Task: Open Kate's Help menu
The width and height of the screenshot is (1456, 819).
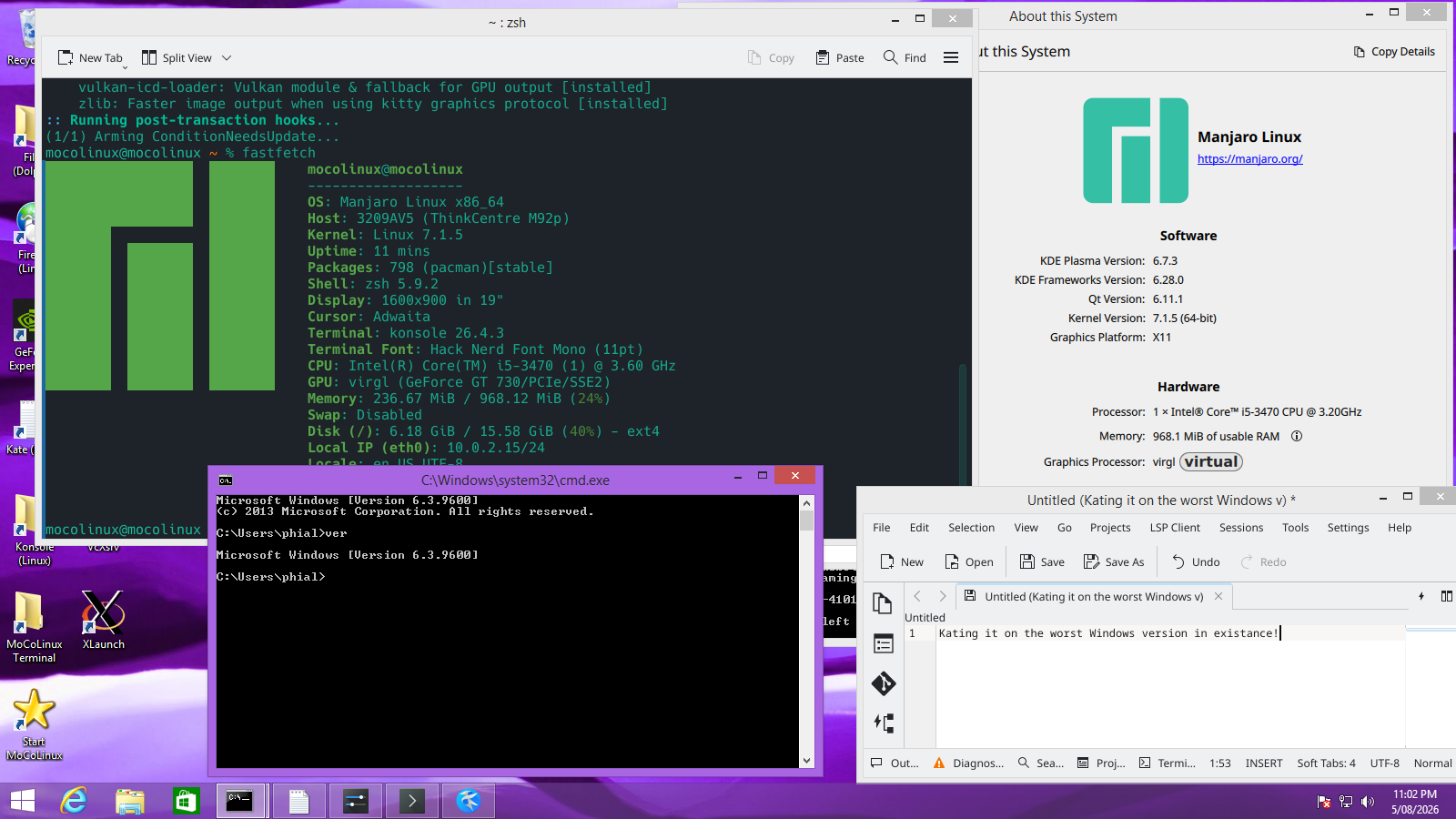Action: coord(1400,528)
